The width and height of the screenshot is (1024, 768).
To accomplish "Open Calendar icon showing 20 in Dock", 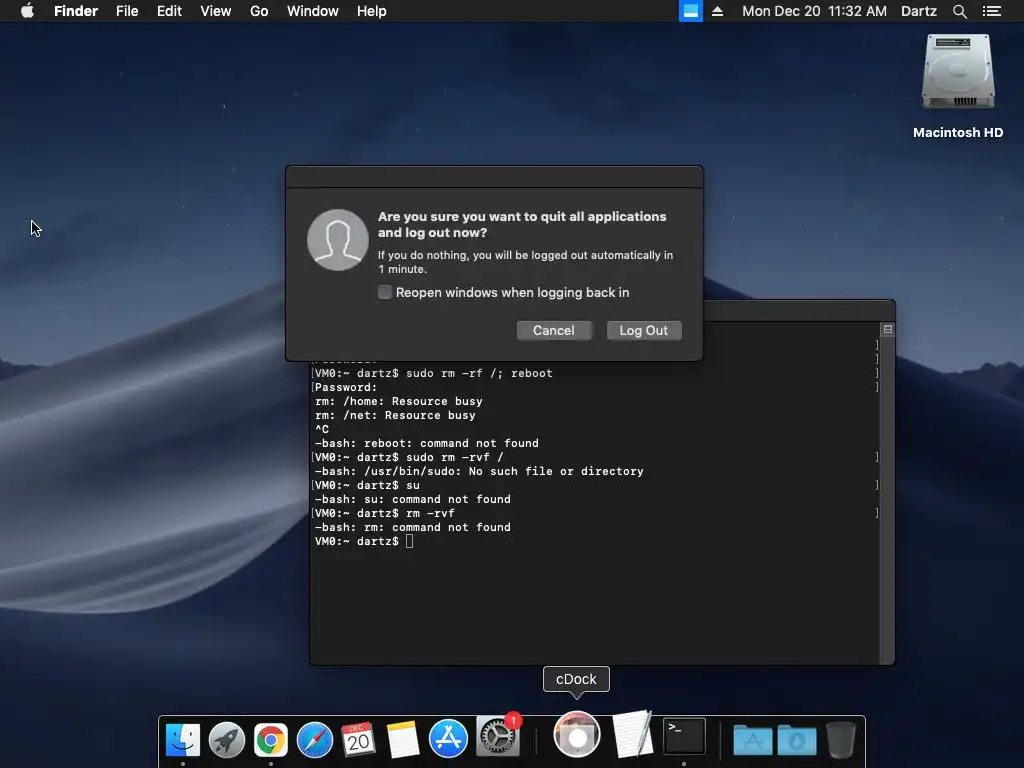I will 358,739.
